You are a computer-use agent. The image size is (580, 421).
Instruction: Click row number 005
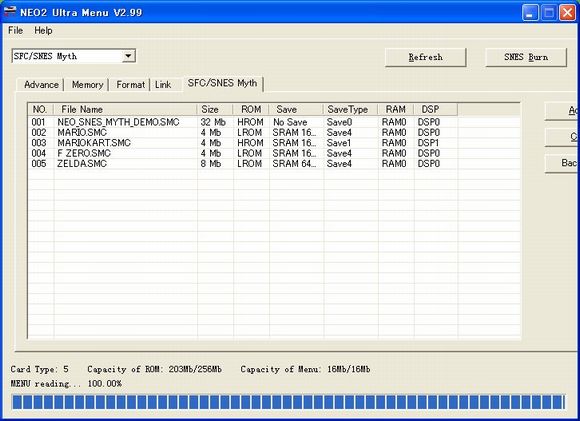coord(39,164)
